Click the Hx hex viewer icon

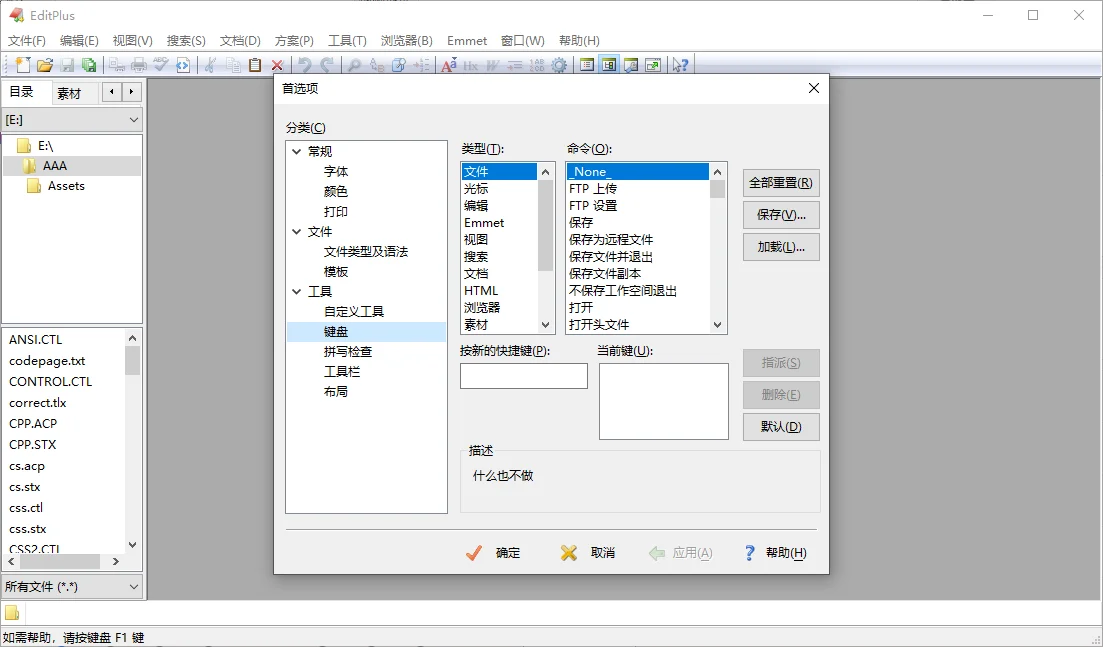pos(471,65)
